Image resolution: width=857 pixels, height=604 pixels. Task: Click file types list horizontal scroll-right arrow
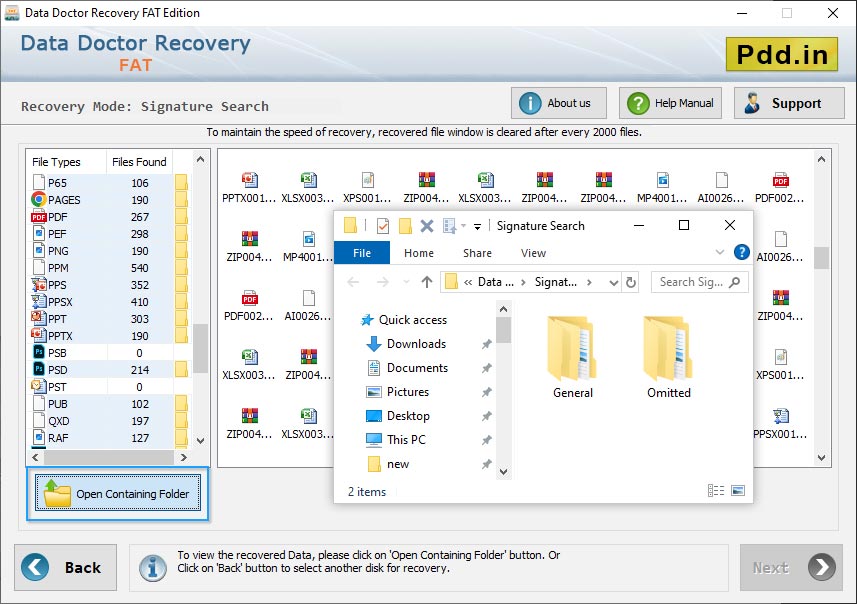coord(184,457)
